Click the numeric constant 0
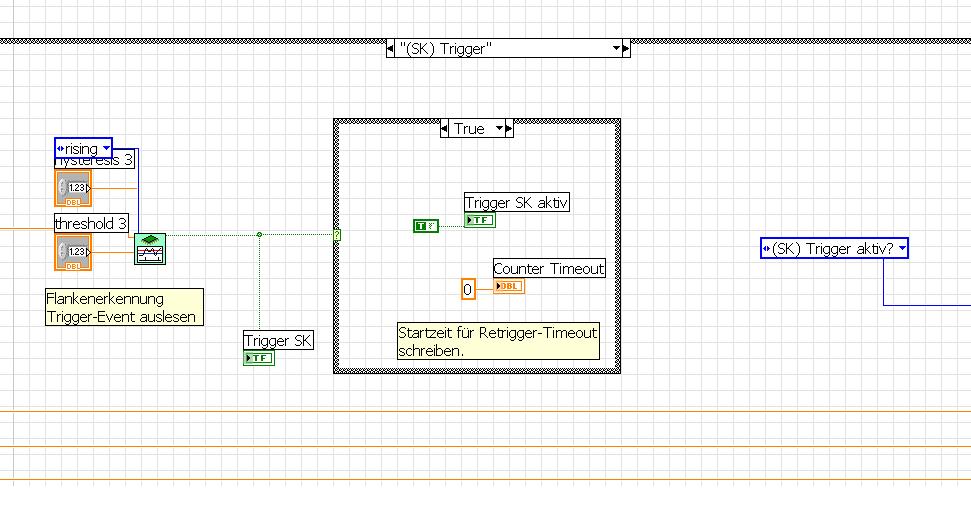 click(x=468, y=289)
